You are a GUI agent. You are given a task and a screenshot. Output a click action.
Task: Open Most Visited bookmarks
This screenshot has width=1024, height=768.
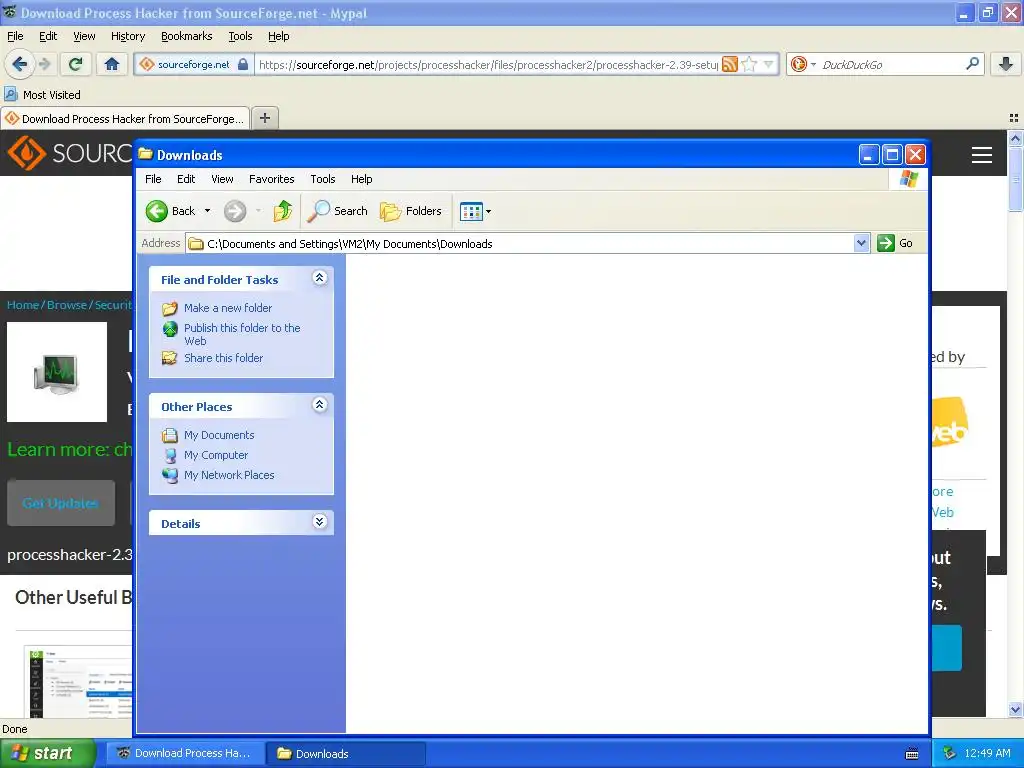(x=42, y=95)
